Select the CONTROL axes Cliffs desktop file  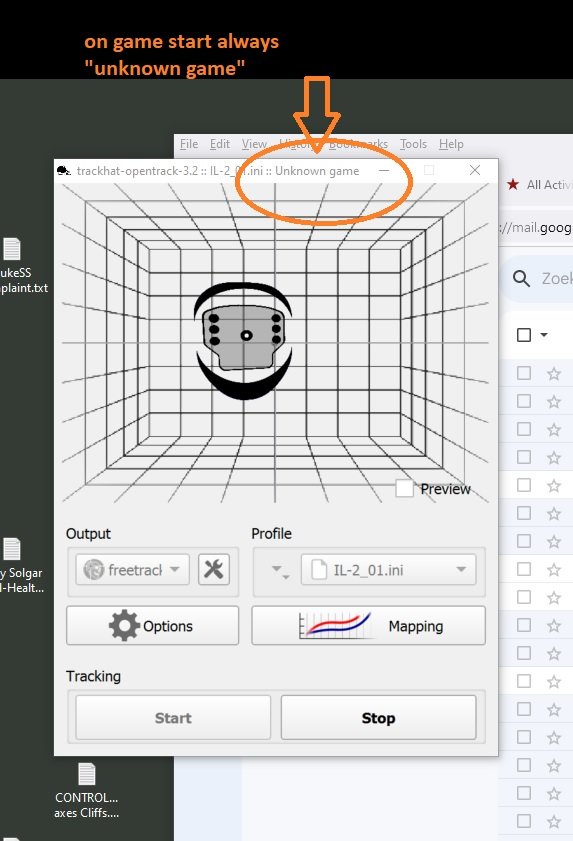click(86, 791)
